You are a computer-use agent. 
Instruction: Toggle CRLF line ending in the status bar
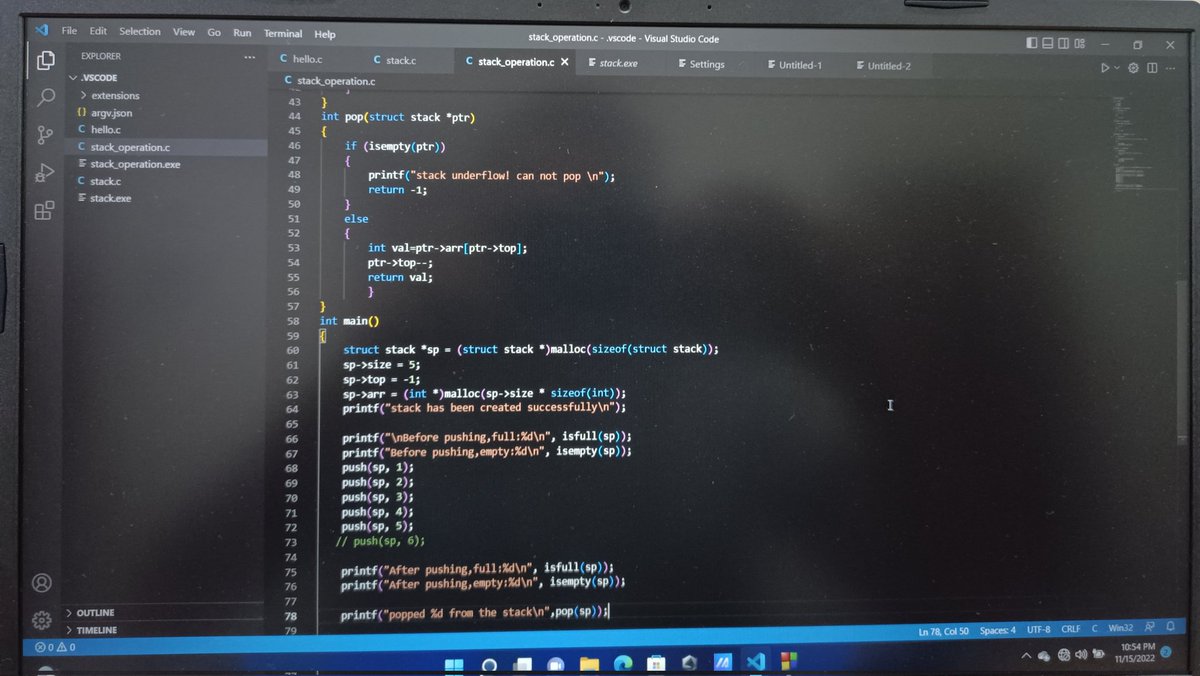pos(1070,629)
